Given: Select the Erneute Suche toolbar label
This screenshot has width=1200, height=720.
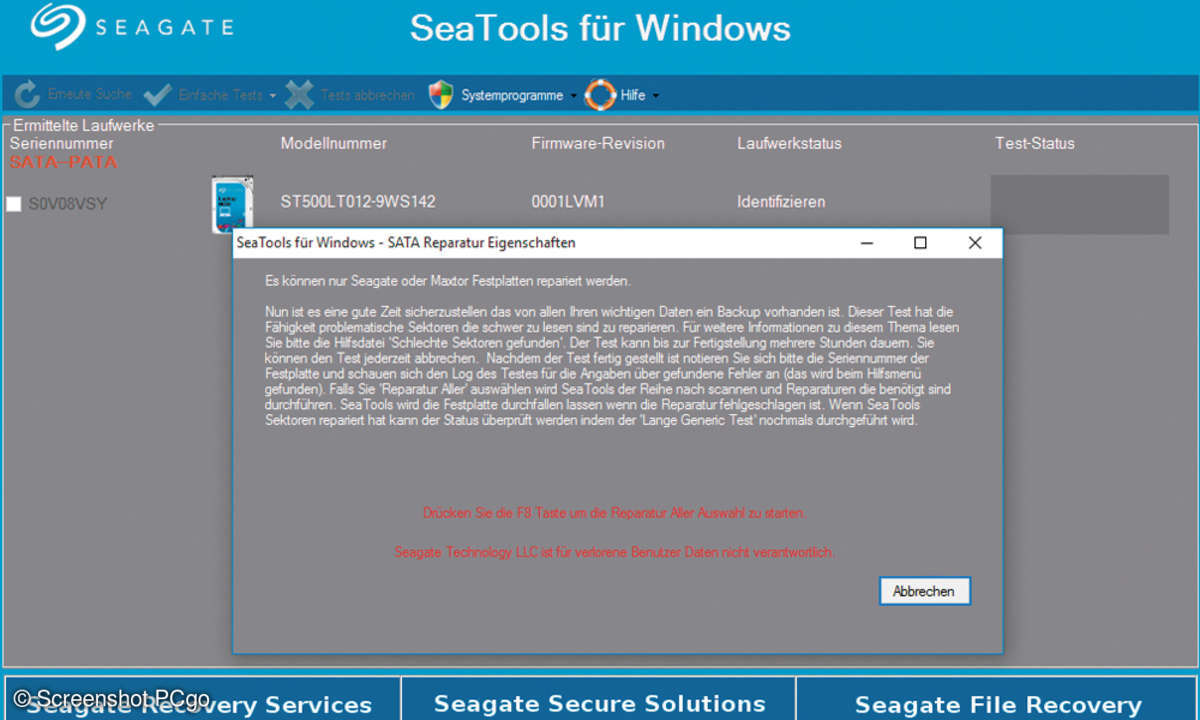Looking at the screenshot, I should coord(90,94).
